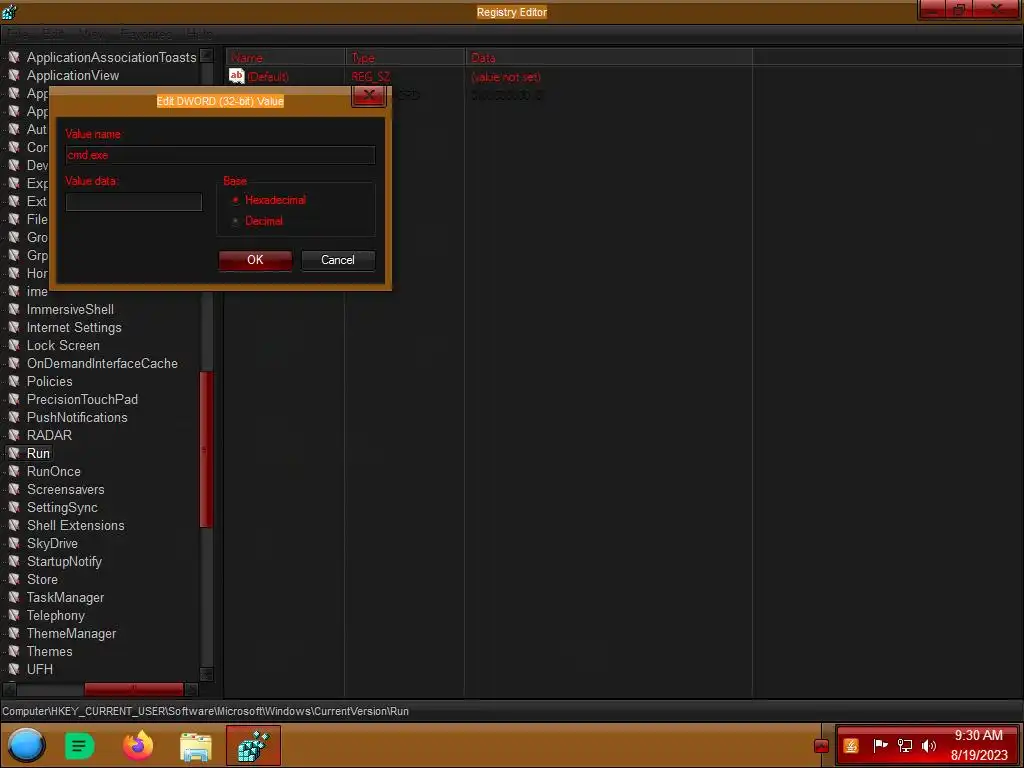The width and height of the screenshot is (1024, 768).
Task: Cancel the Edit DWORD dialog
Action: (x=338, y=260)
